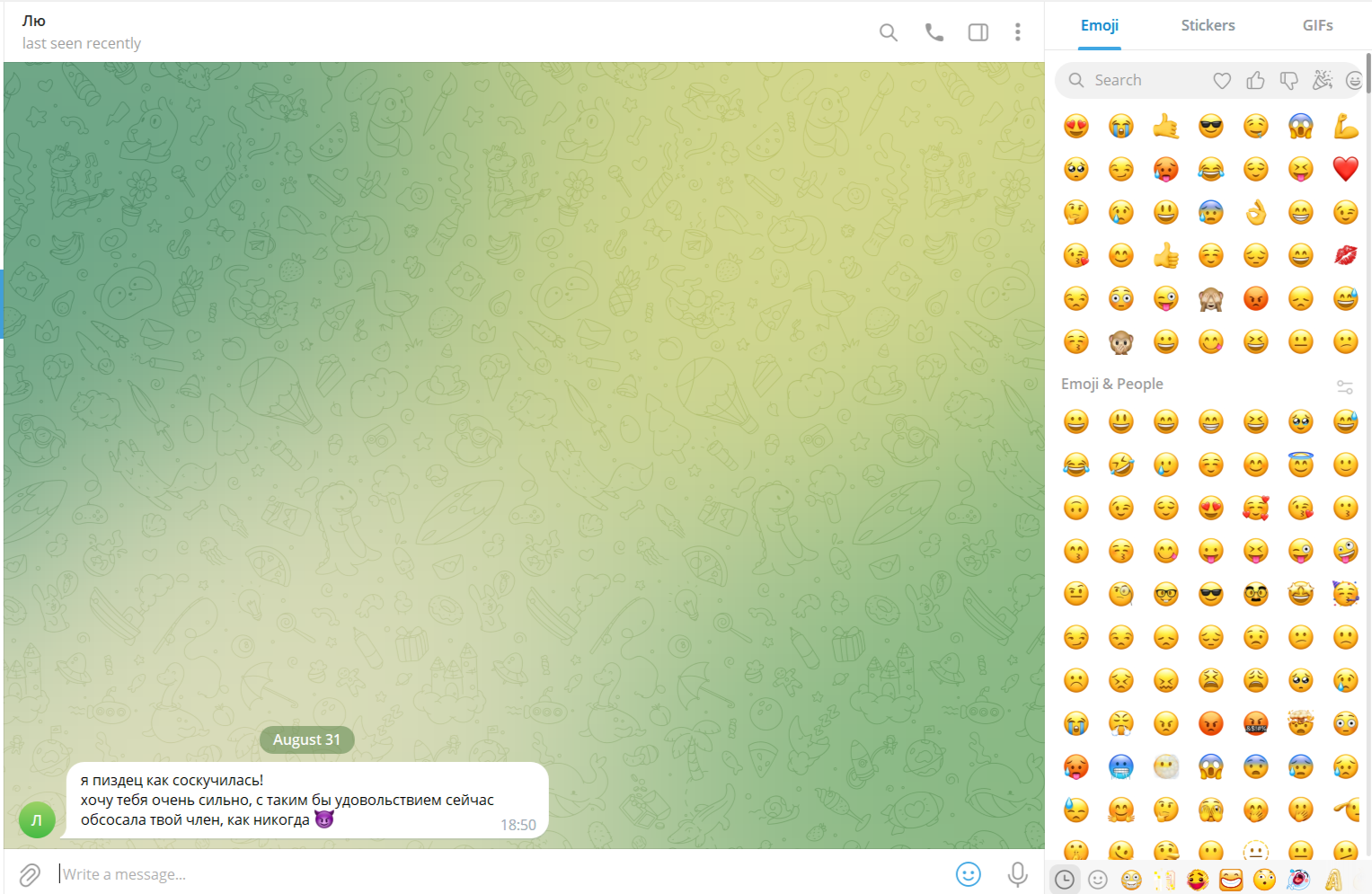Filter emoji by party popper category icon
Image resolution: width=1372 pixels, height=894 pixels.
pos(1322,81)
